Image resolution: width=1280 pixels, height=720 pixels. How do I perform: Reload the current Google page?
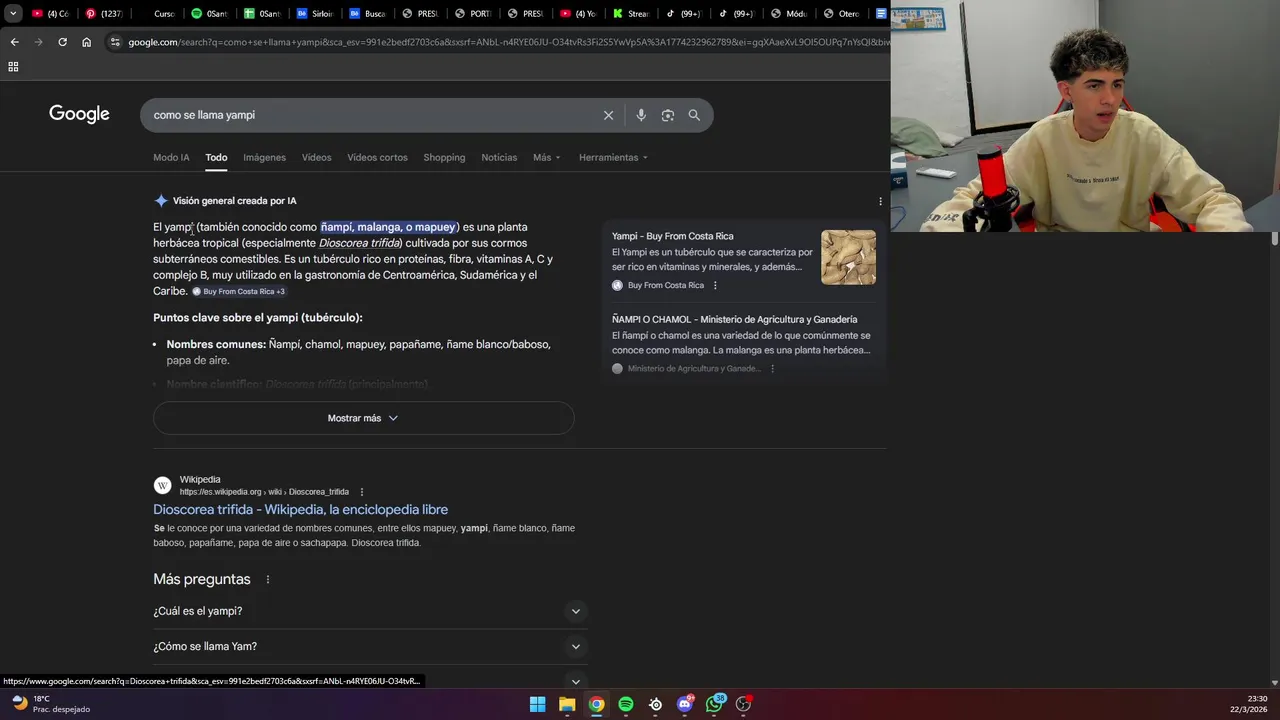(62, 42)
